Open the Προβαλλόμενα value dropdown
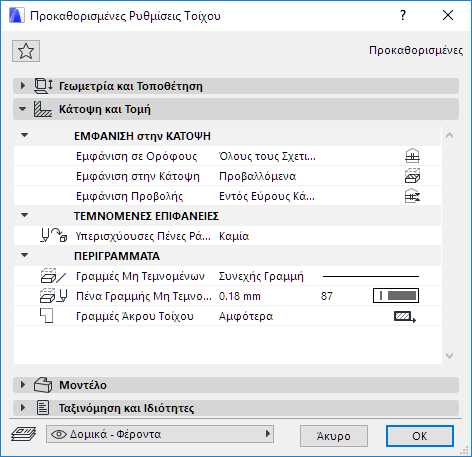The height and width of the screenshot is (457, 472). pos(257,176)
